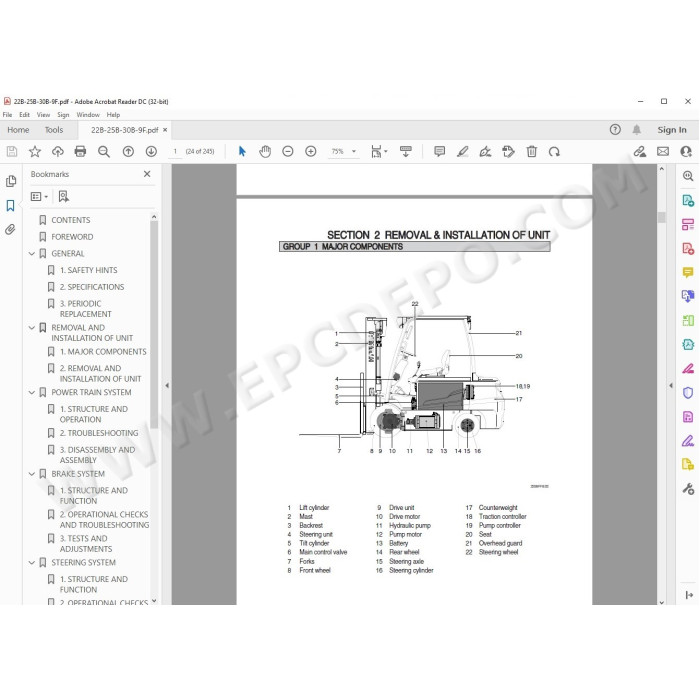The width and height of the screenshot is (700, 700).
Task: Collapse the right tools pane arrow
Action: (671, 385)
